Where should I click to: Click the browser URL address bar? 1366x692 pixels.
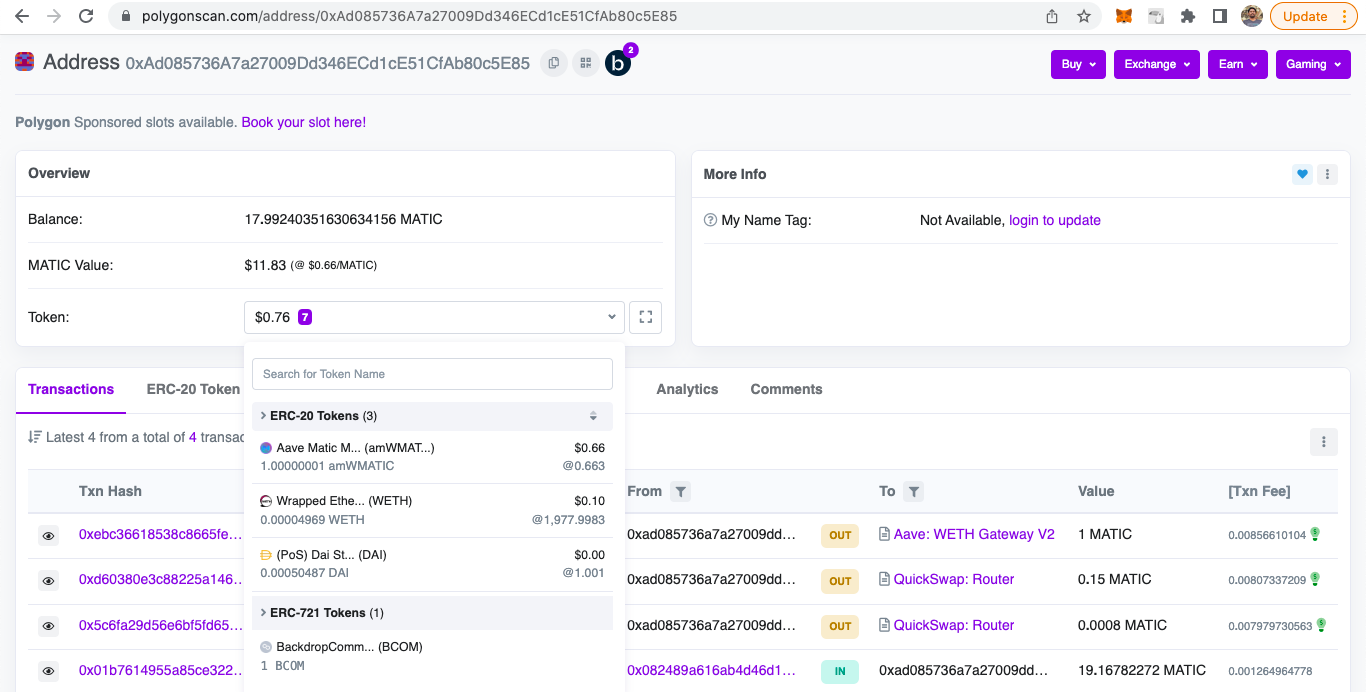click(x=580, y=16)
